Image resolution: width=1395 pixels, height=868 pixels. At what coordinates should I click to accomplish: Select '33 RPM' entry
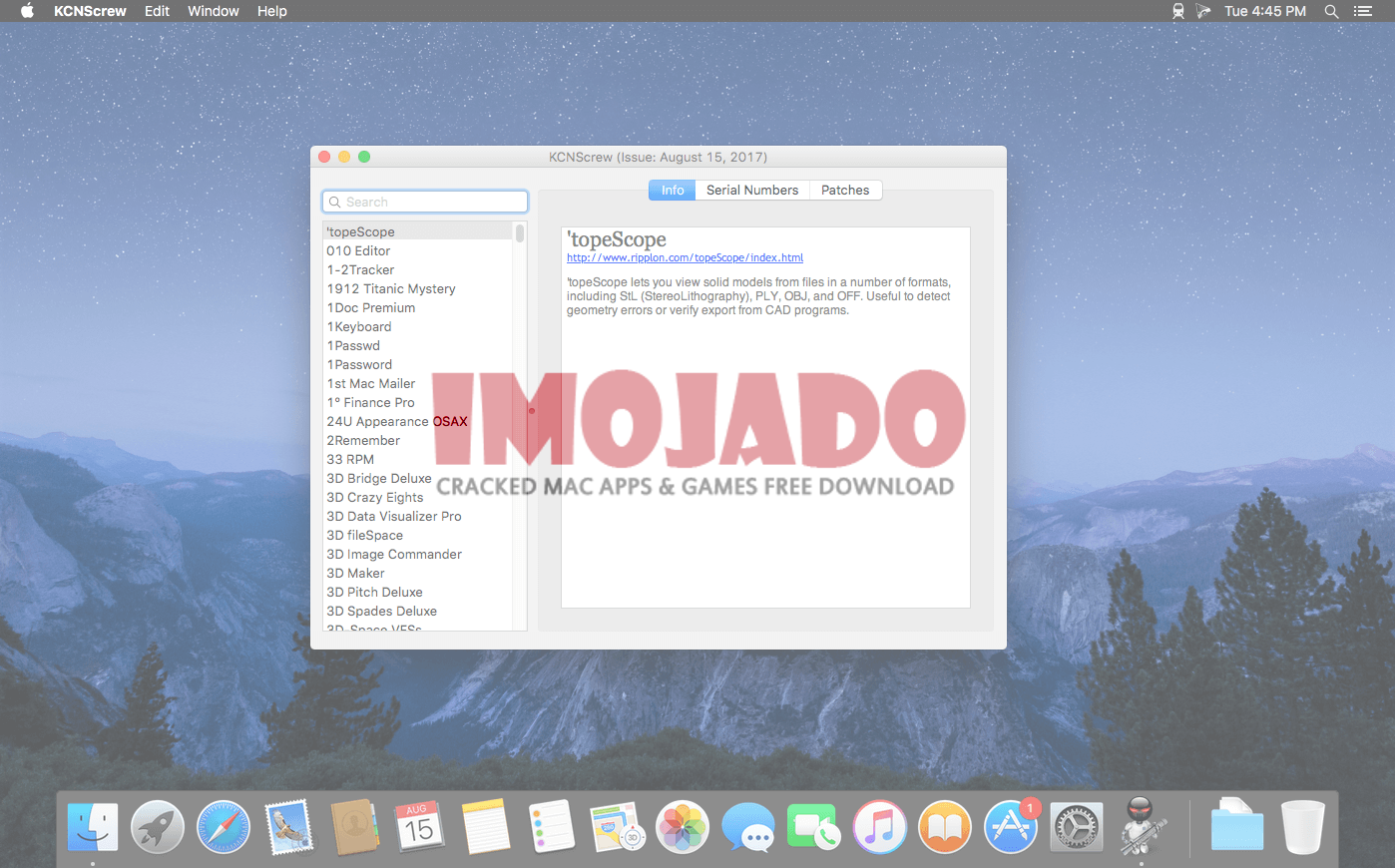tap(417, 459)
